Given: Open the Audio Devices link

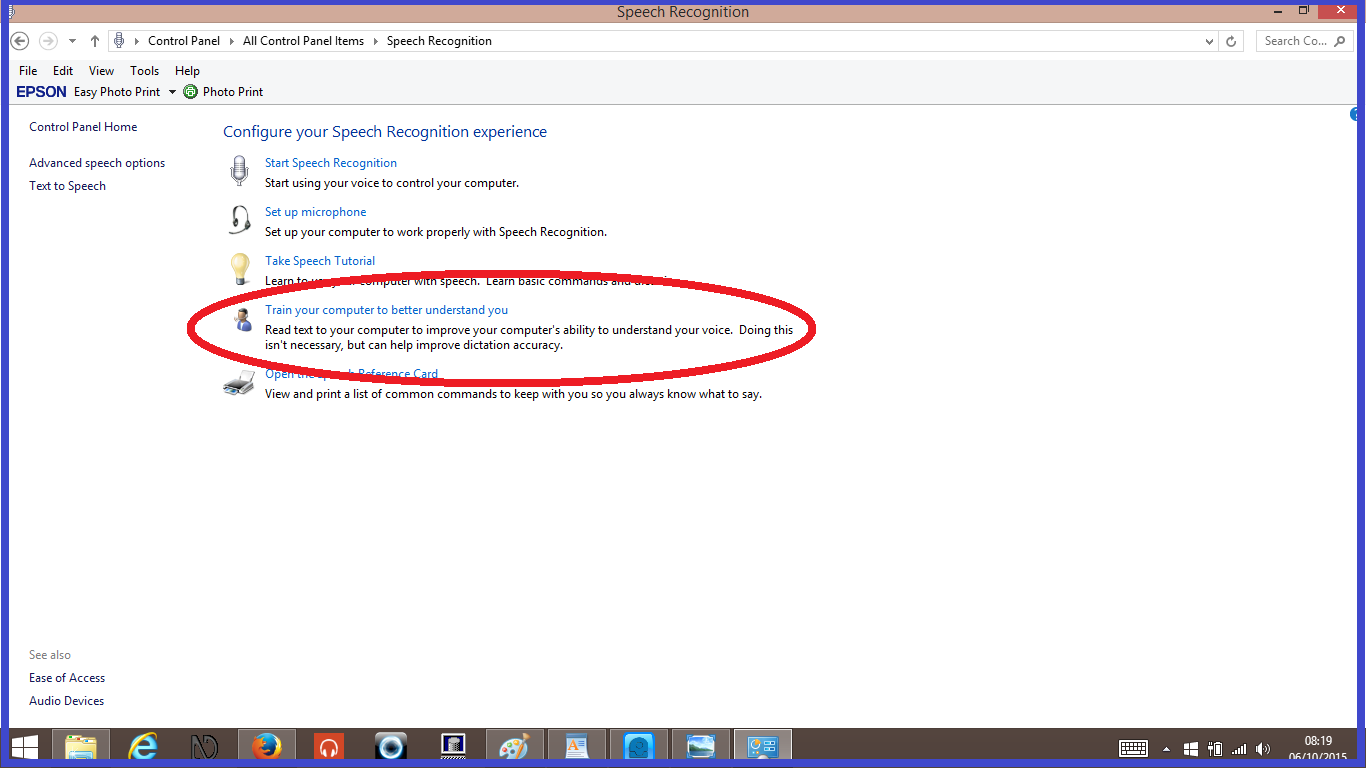Looking at the screenshot, I should click(x=66, y=701).
